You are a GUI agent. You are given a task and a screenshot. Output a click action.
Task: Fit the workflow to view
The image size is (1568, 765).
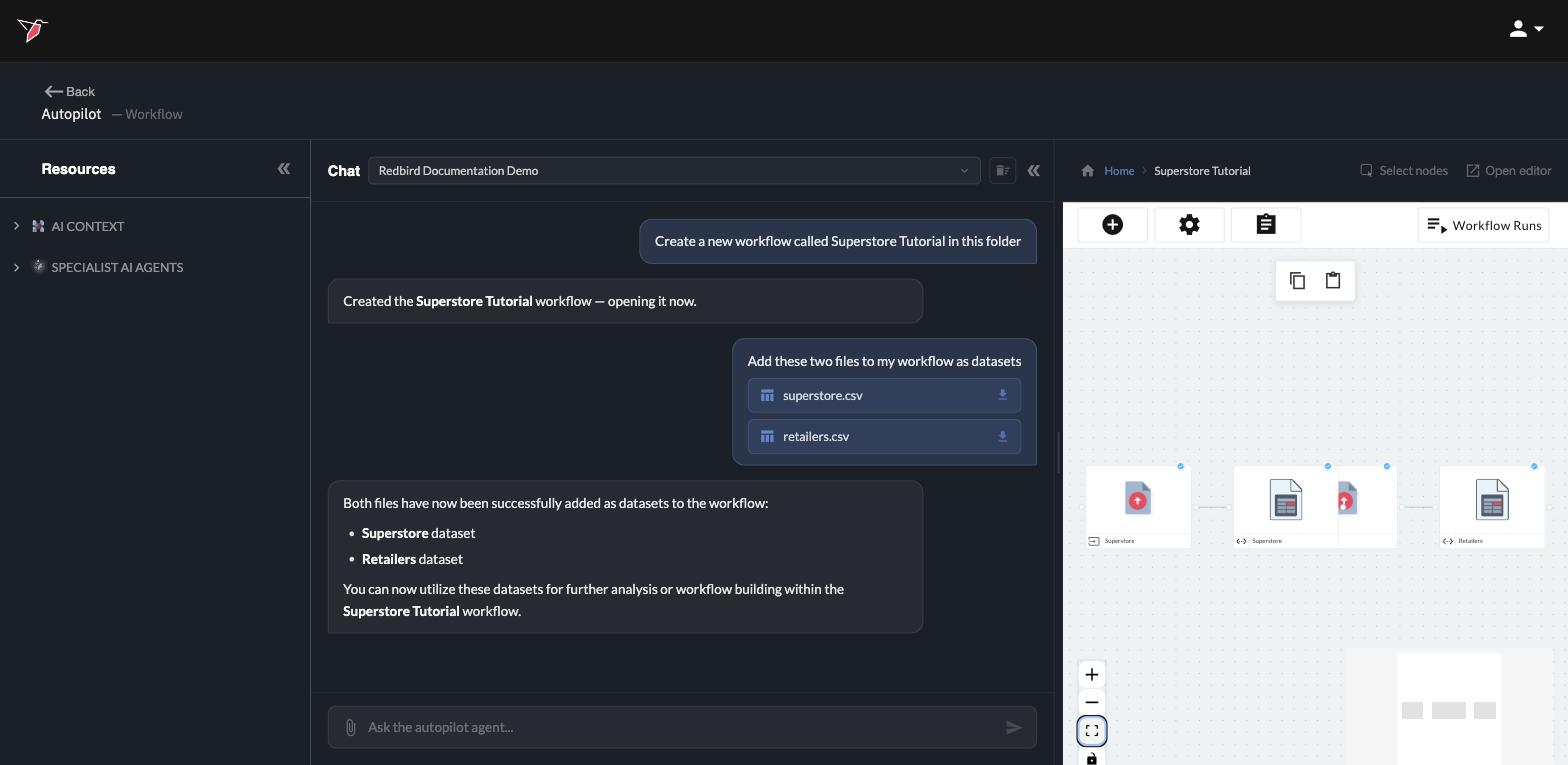click(x=1091, y=731)
